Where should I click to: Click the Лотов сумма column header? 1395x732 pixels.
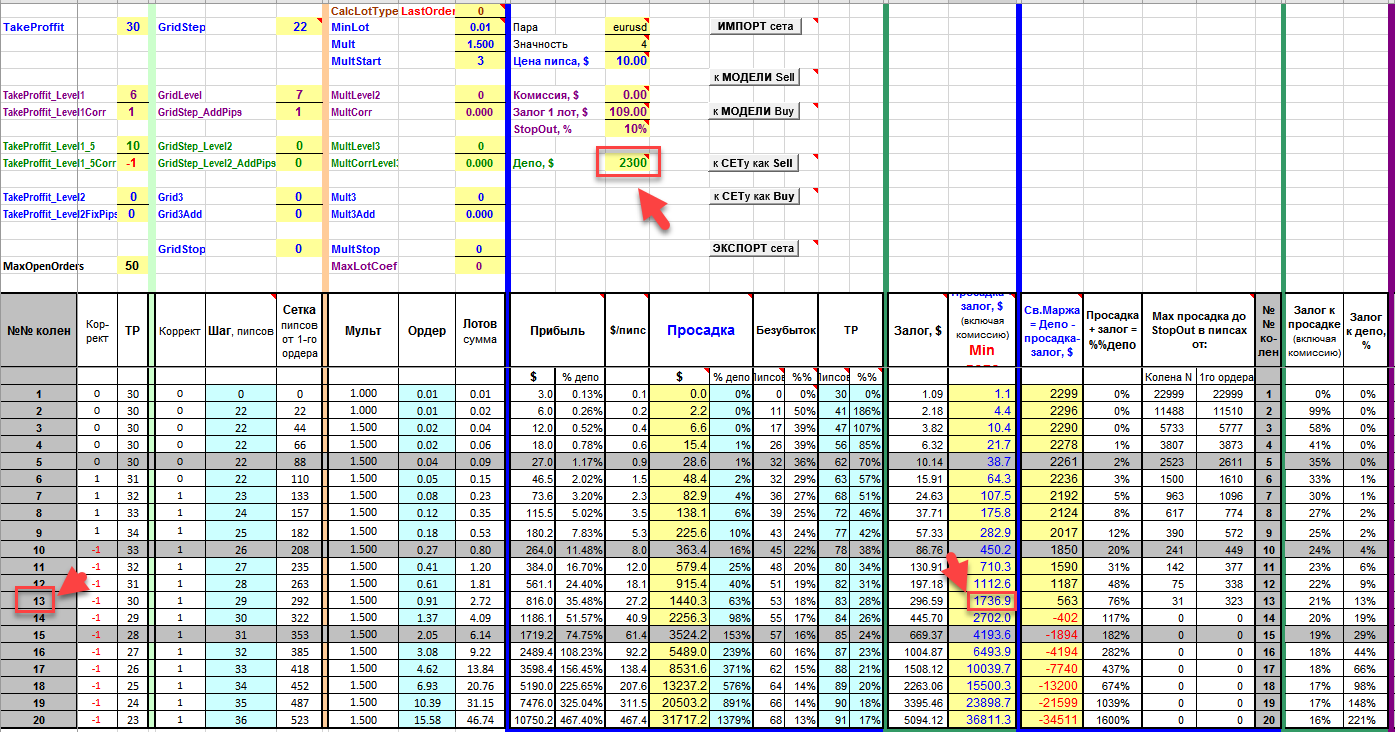(480, 330)
